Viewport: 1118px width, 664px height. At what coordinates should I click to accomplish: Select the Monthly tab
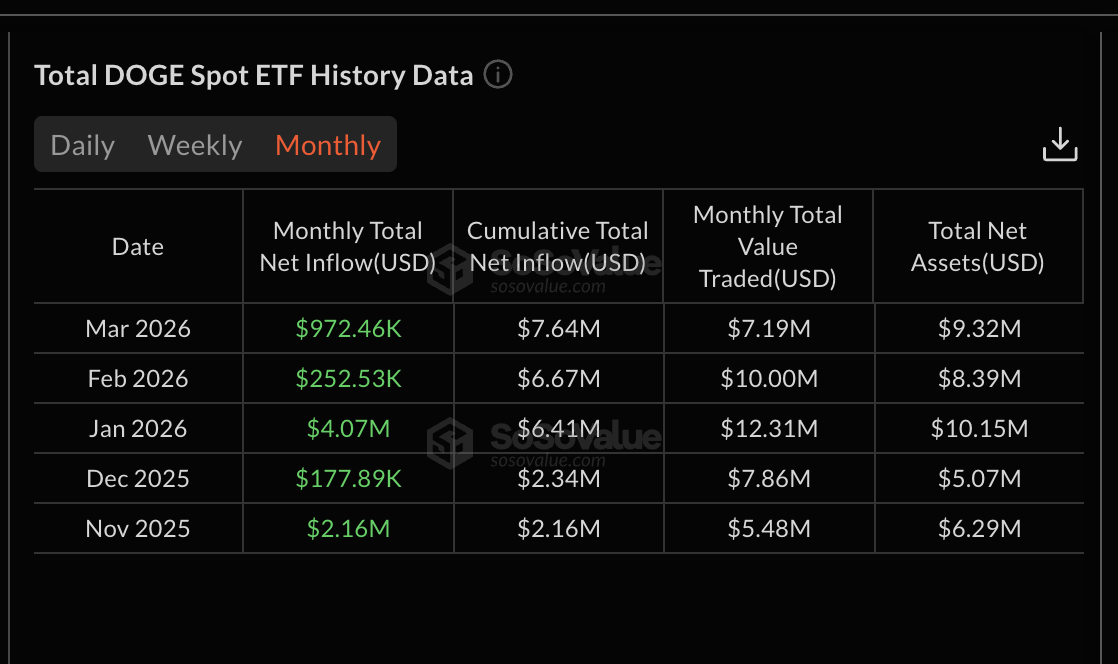click(x=327, y=144)
